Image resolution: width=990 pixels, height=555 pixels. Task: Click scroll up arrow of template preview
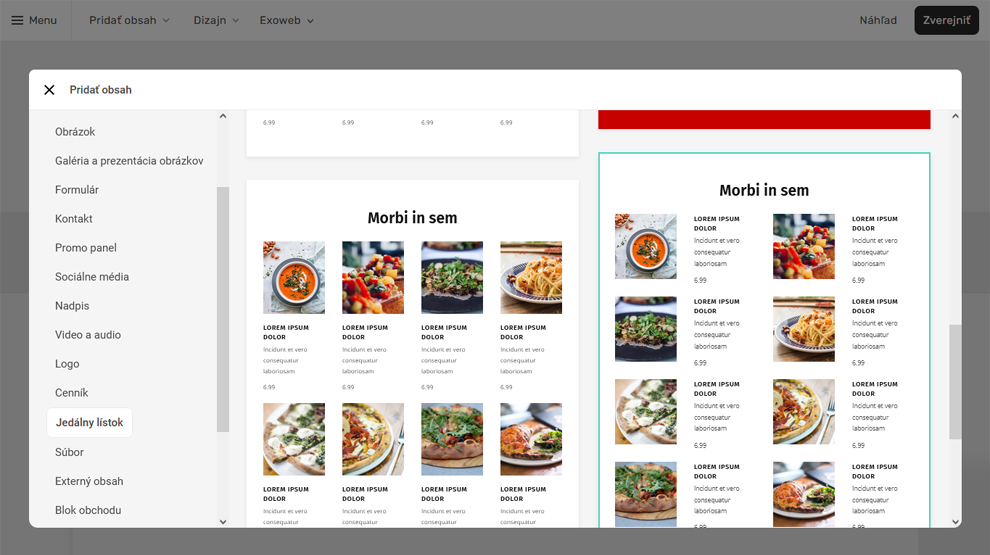pos(955,117)
